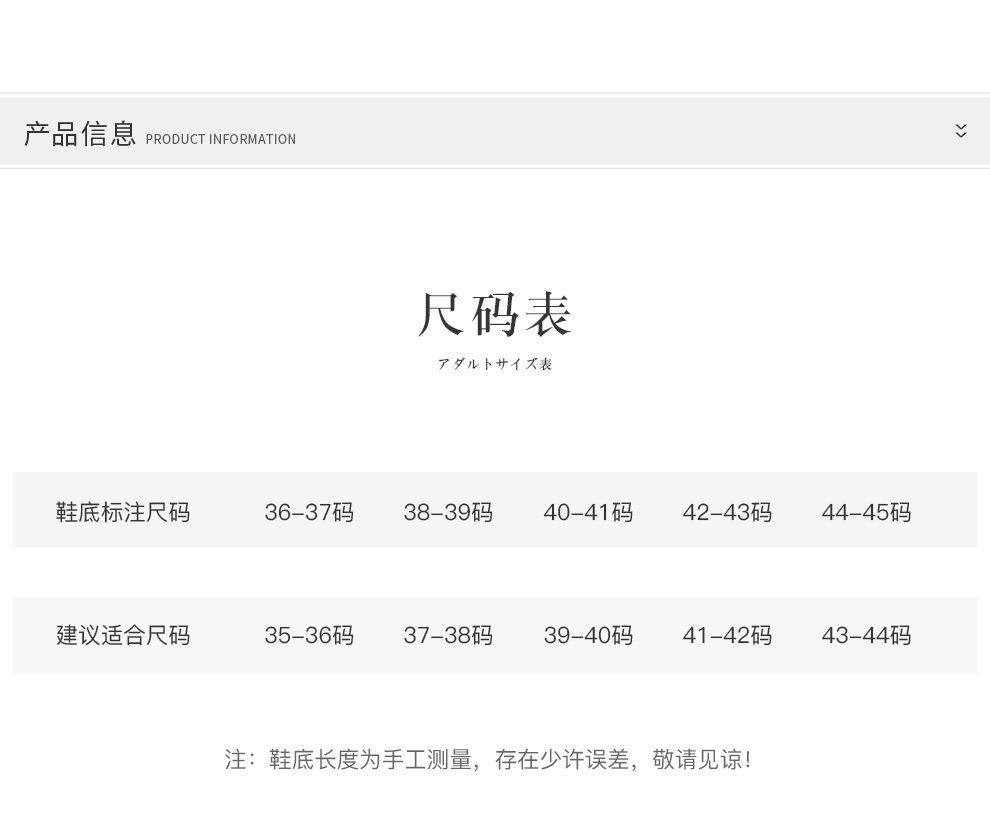The image size is (990, 835).
Task: Select the 鞋底标注尺码 row label
Action: 123,512
